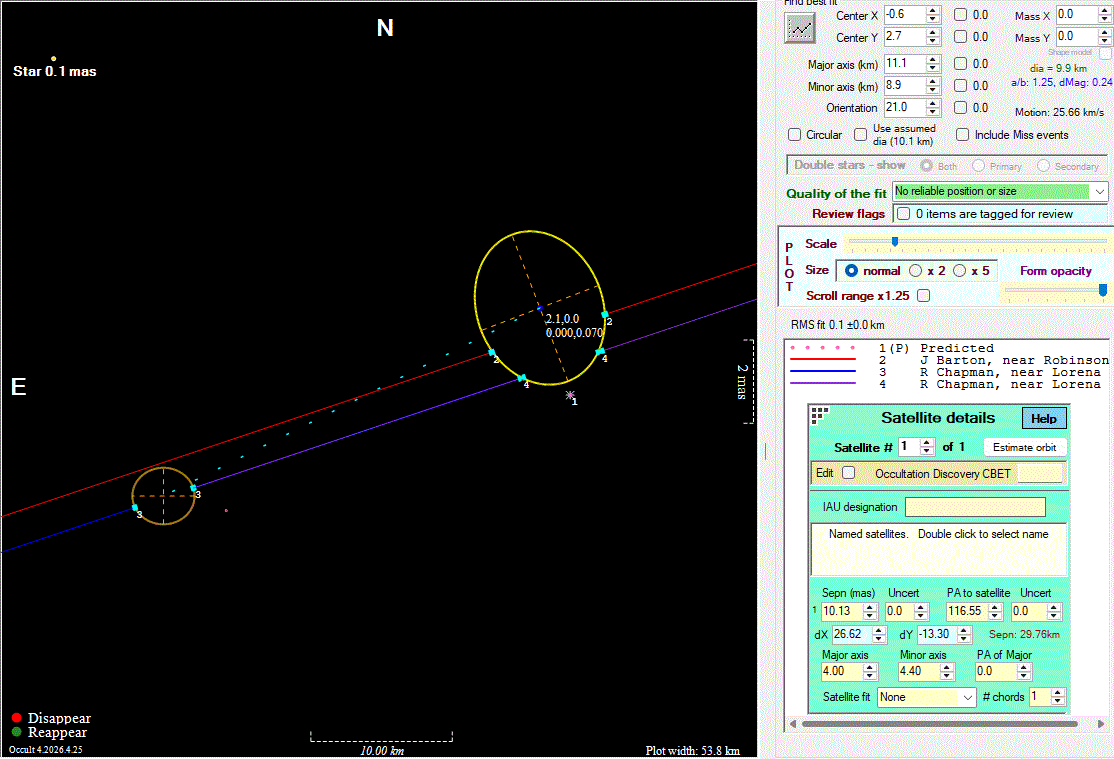Image resolution: width=1114 pixels, height=759 pixels.
Task: Adjust the Form opacity slider
Action: [1103, 290]
